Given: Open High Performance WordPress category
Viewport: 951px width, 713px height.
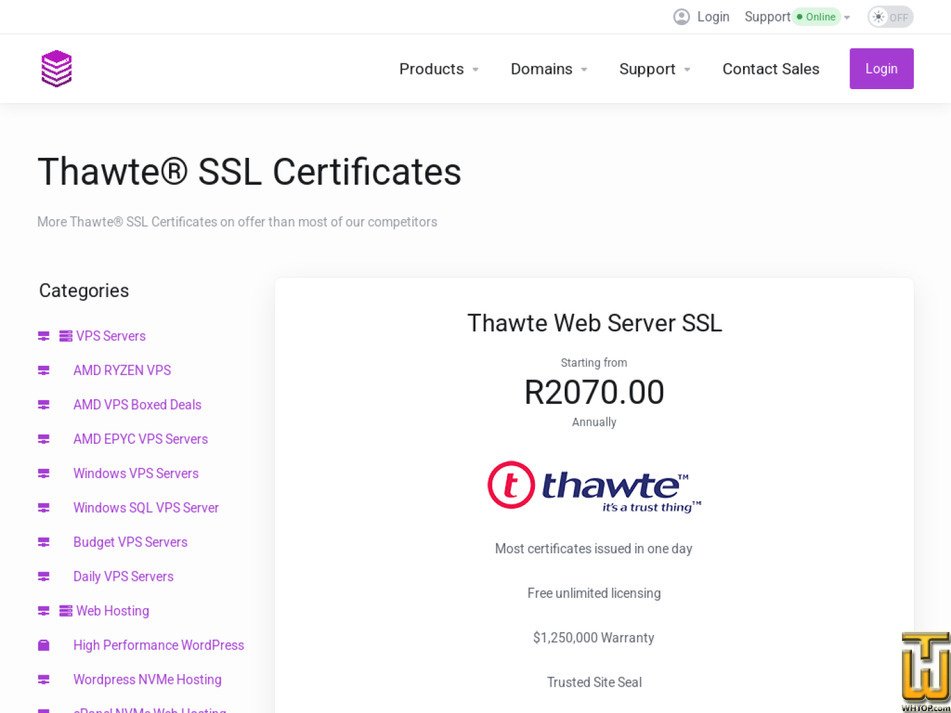Looking at the screenshot, I should coord(158,645).
